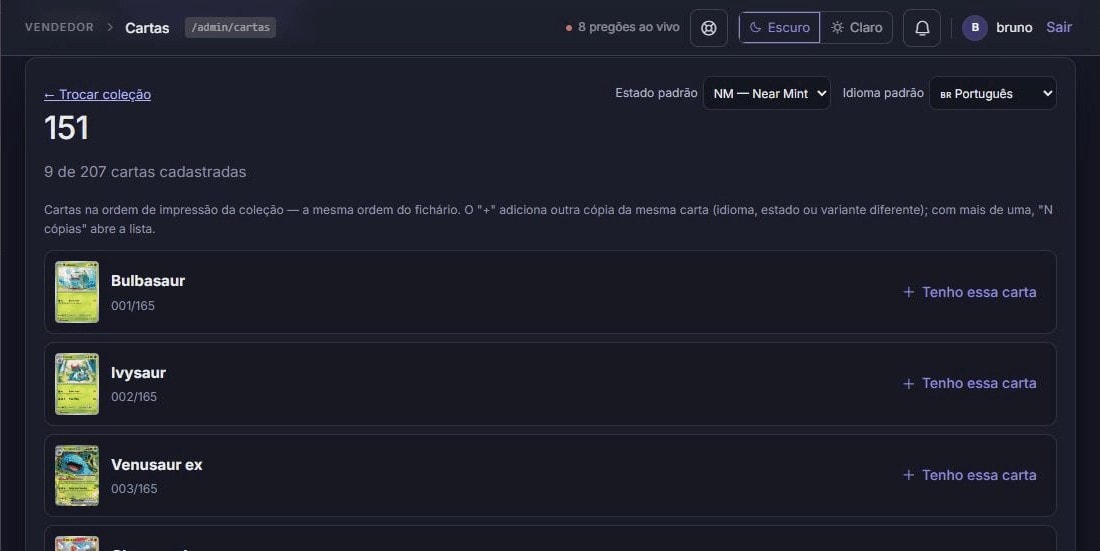
Task: Open the Idioma padrão dropdown
Action: click(993, 93)
